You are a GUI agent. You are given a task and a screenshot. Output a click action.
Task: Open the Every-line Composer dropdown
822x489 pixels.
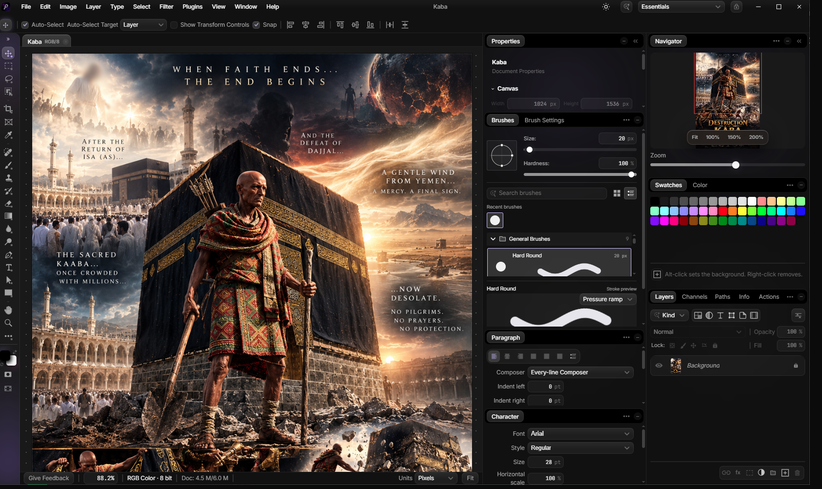point(580,372)
